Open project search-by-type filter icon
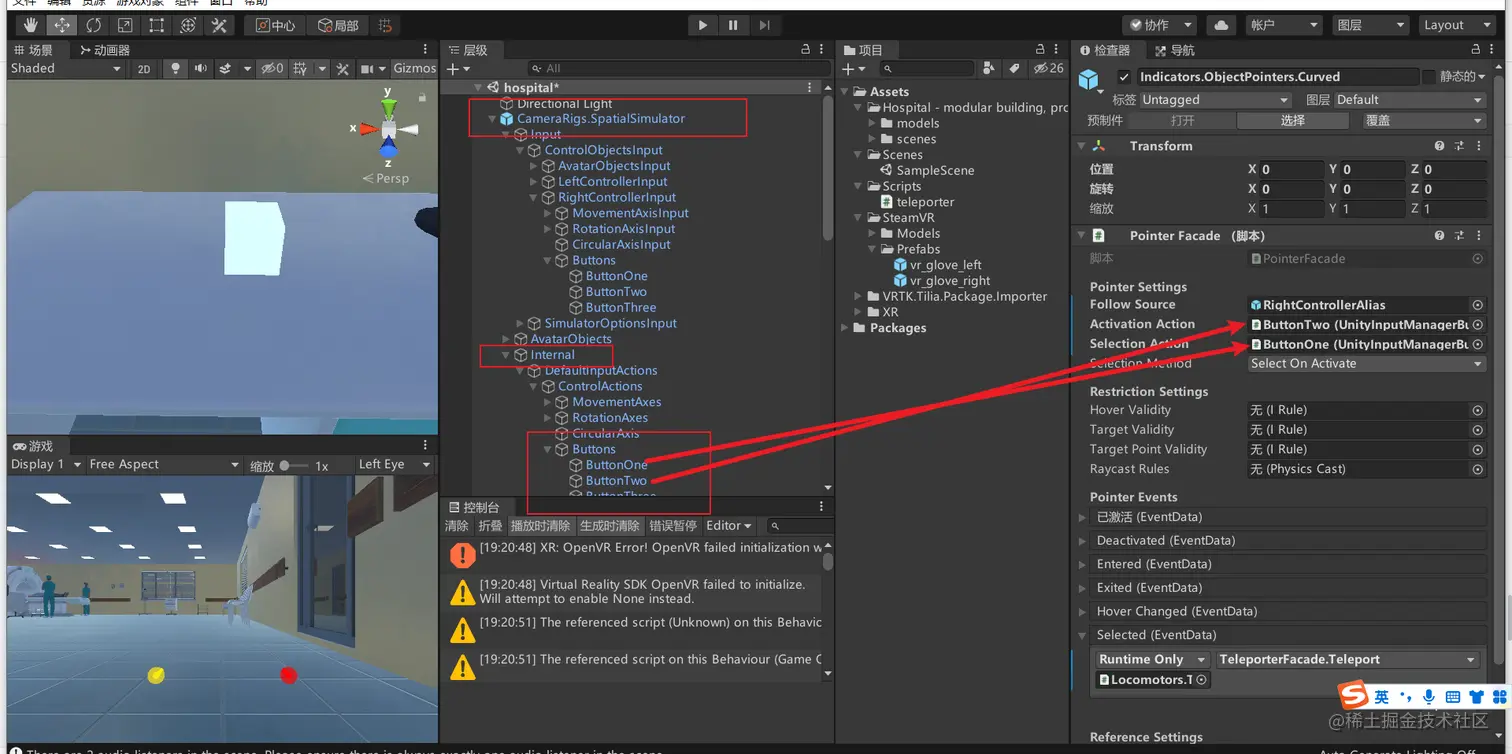1512x754 pixels. coord(989,68)
